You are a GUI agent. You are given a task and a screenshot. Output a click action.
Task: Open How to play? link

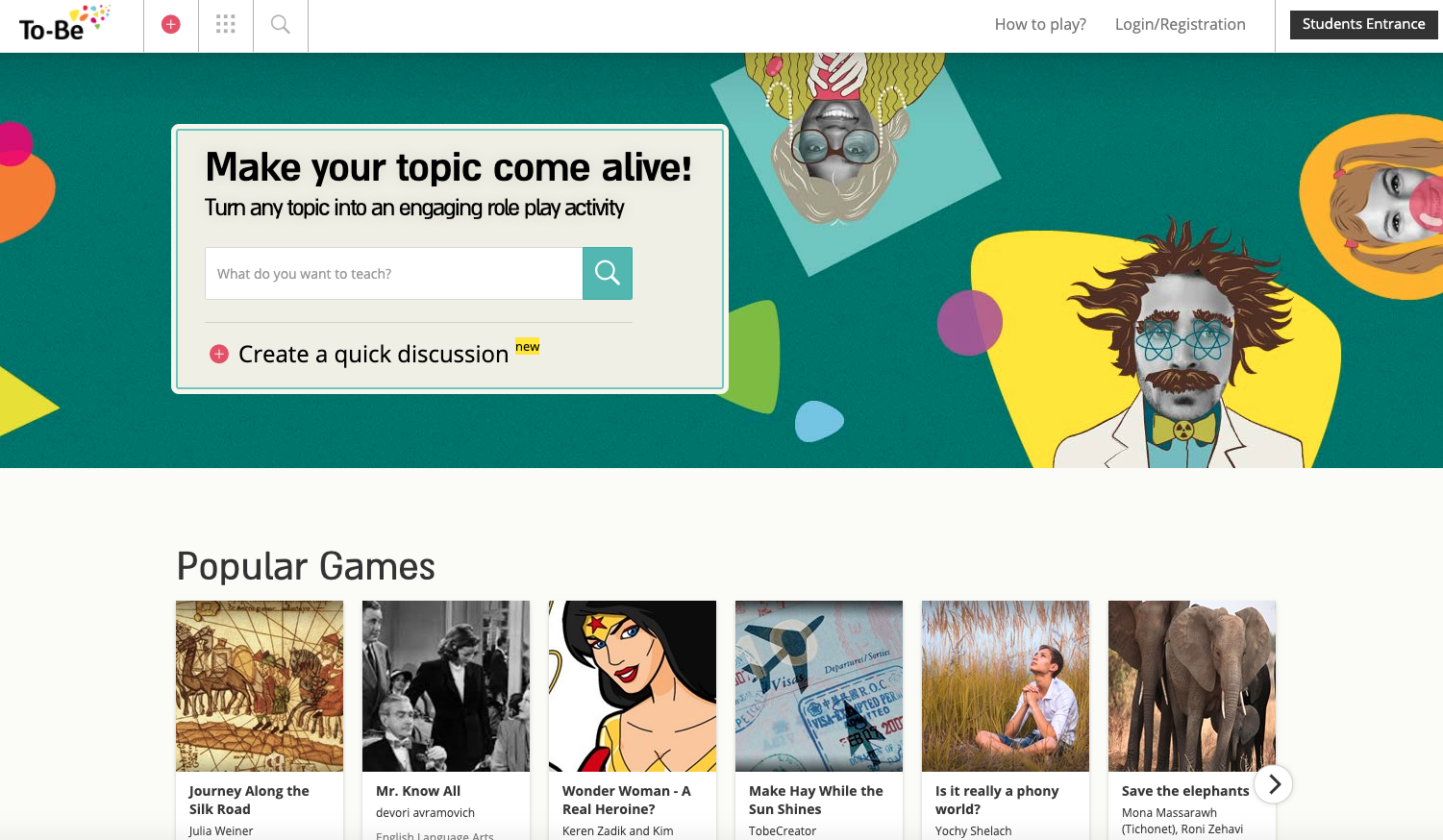(x=1040, y=25)
